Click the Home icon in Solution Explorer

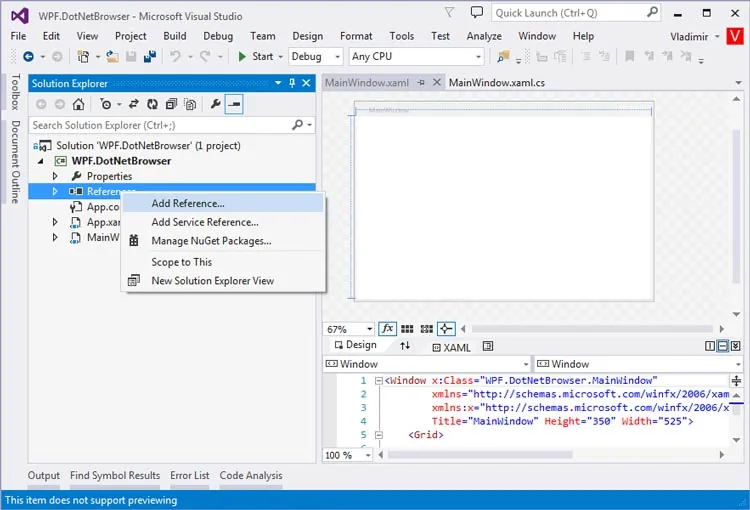pos(78,104)
